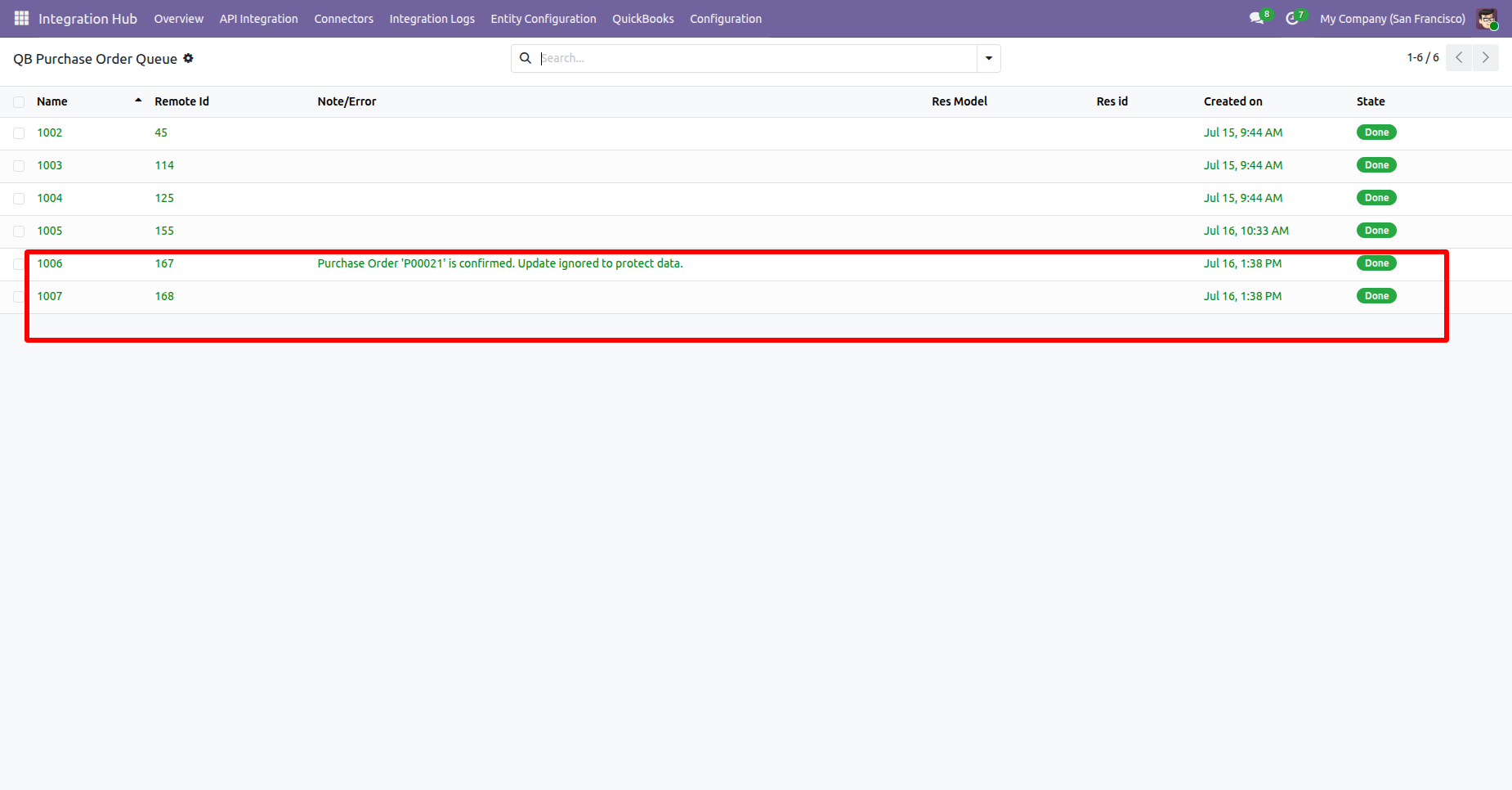Go to previous page arrow
Image resolution: width=1512 pixels, height=790 pixels.
pos(1459,57)
